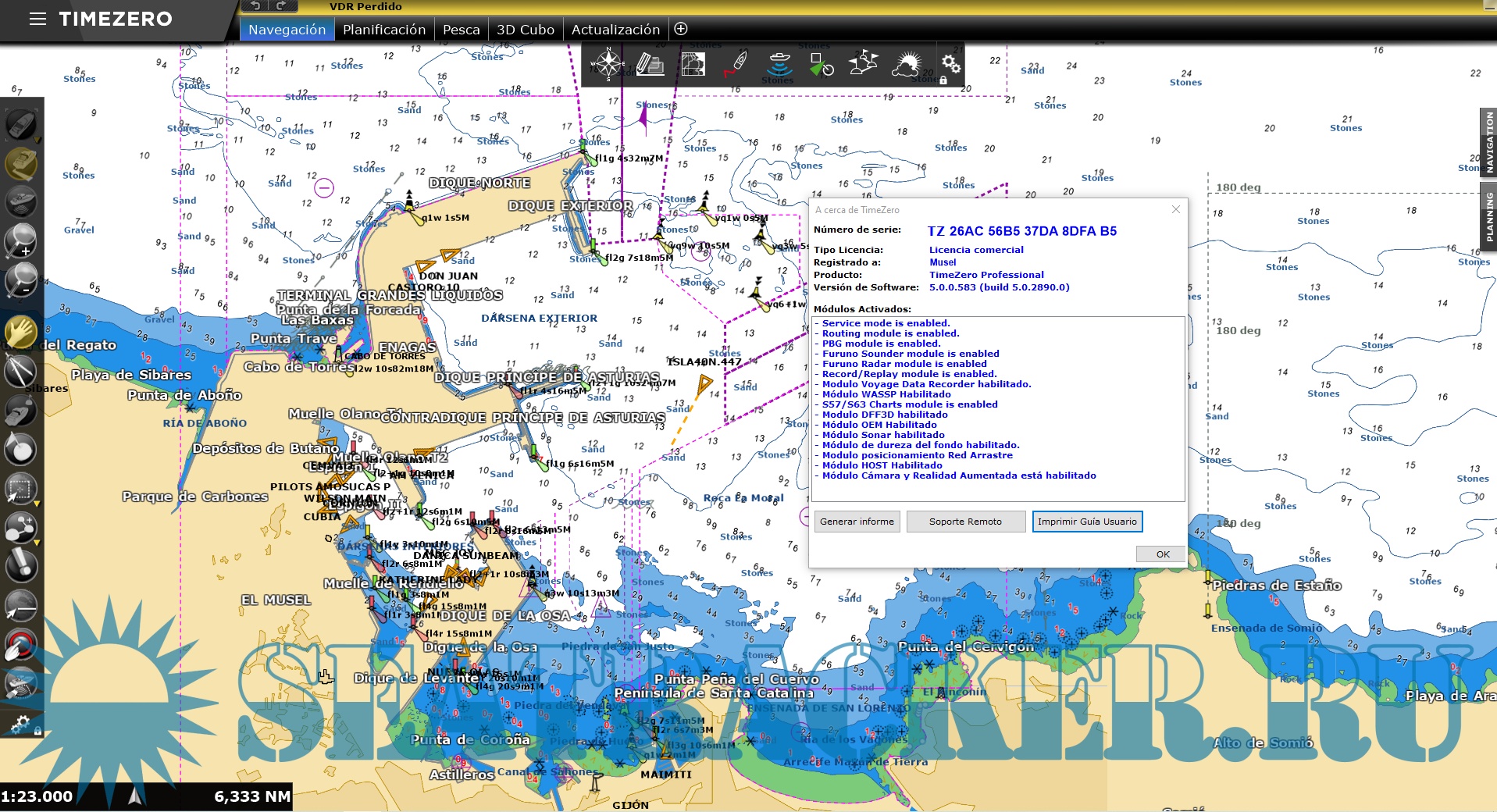The image size is (1497, 812).
Task: Select the route flags icon in toolbar
Action: click(863, 64)
